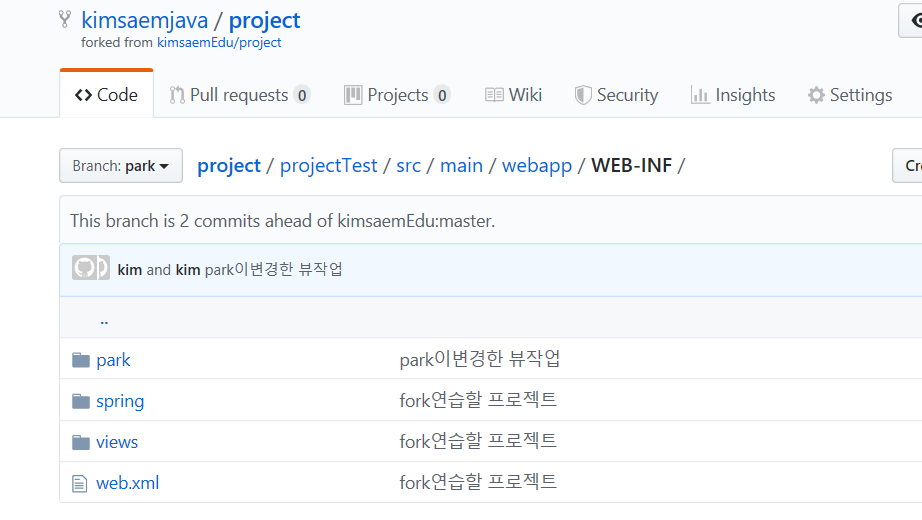Open the Settings tab
The width and height of the screenshot is (922, 520).
click(x=850, y=95)
